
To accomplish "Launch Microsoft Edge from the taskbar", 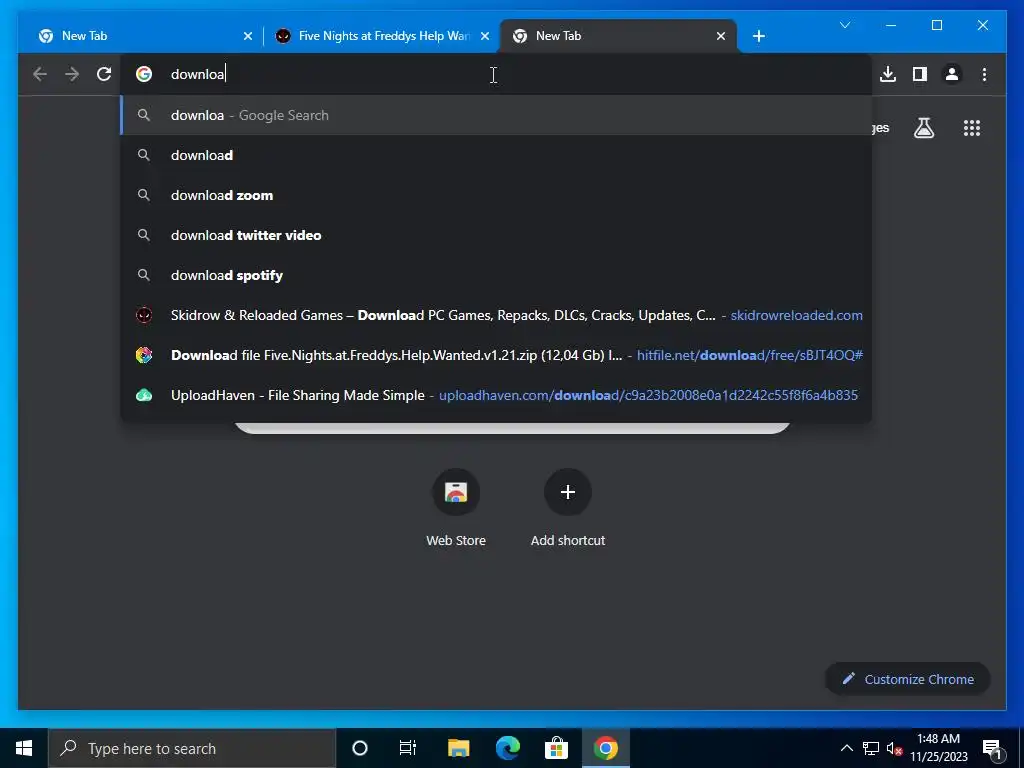I will [507, 748].
